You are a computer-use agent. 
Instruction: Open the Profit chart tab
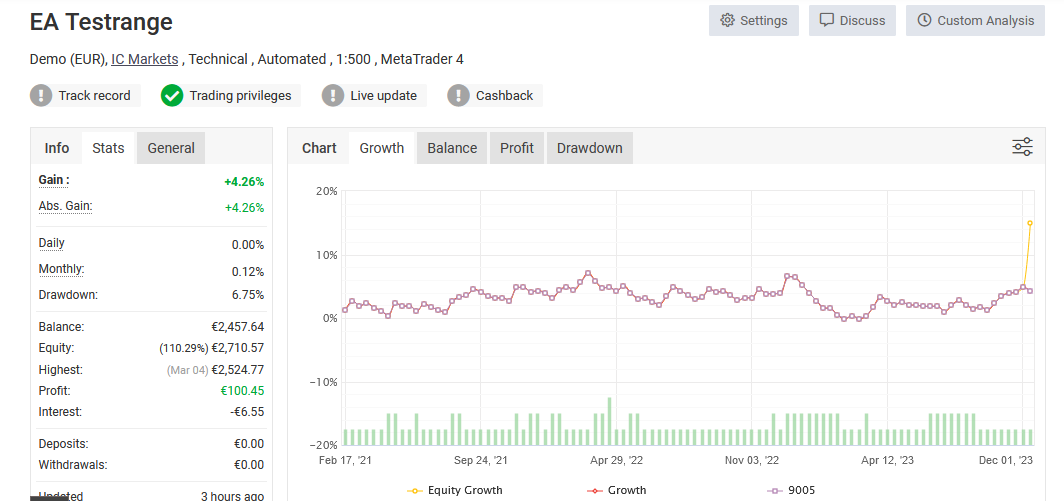tap(517, 148)
